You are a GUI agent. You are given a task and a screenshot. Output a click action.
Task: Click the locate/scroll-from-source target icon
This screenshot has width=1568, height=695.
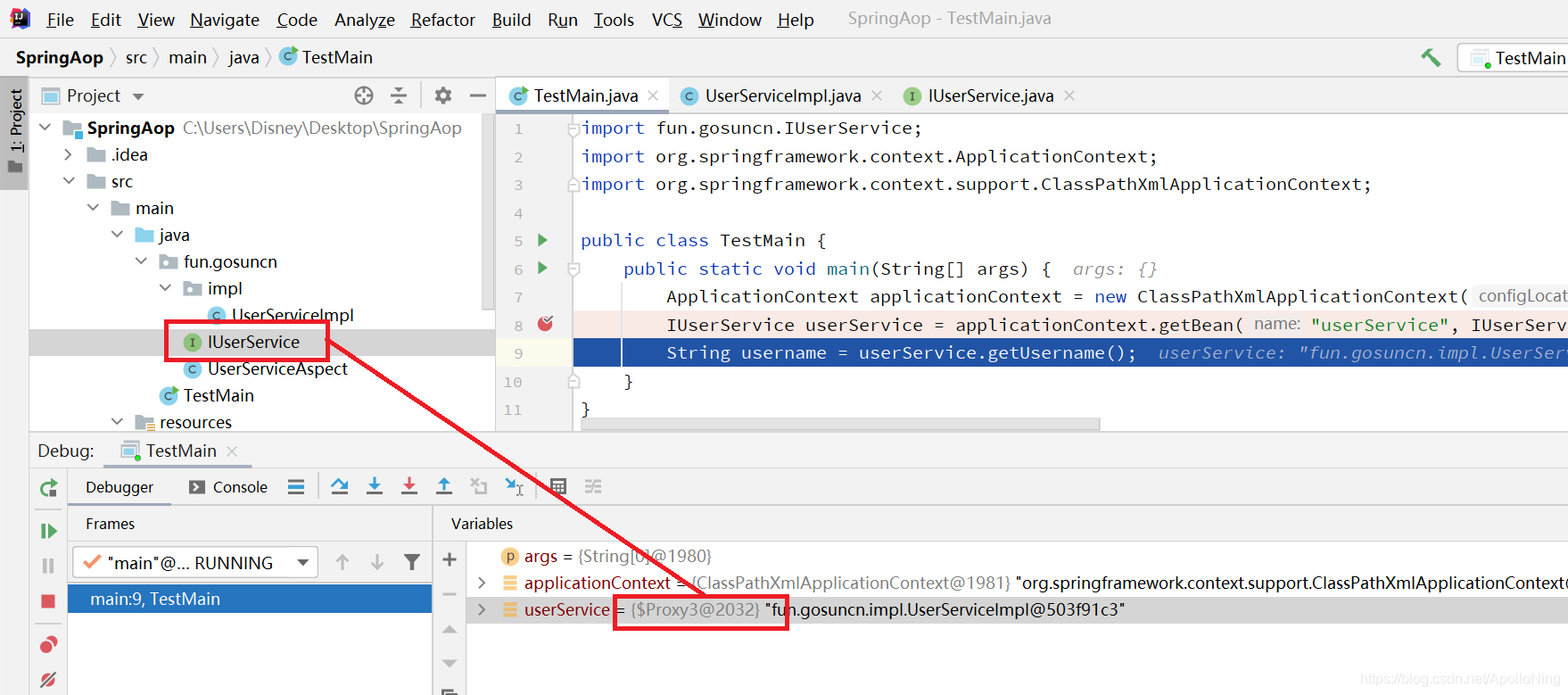(x=364, y=95)
